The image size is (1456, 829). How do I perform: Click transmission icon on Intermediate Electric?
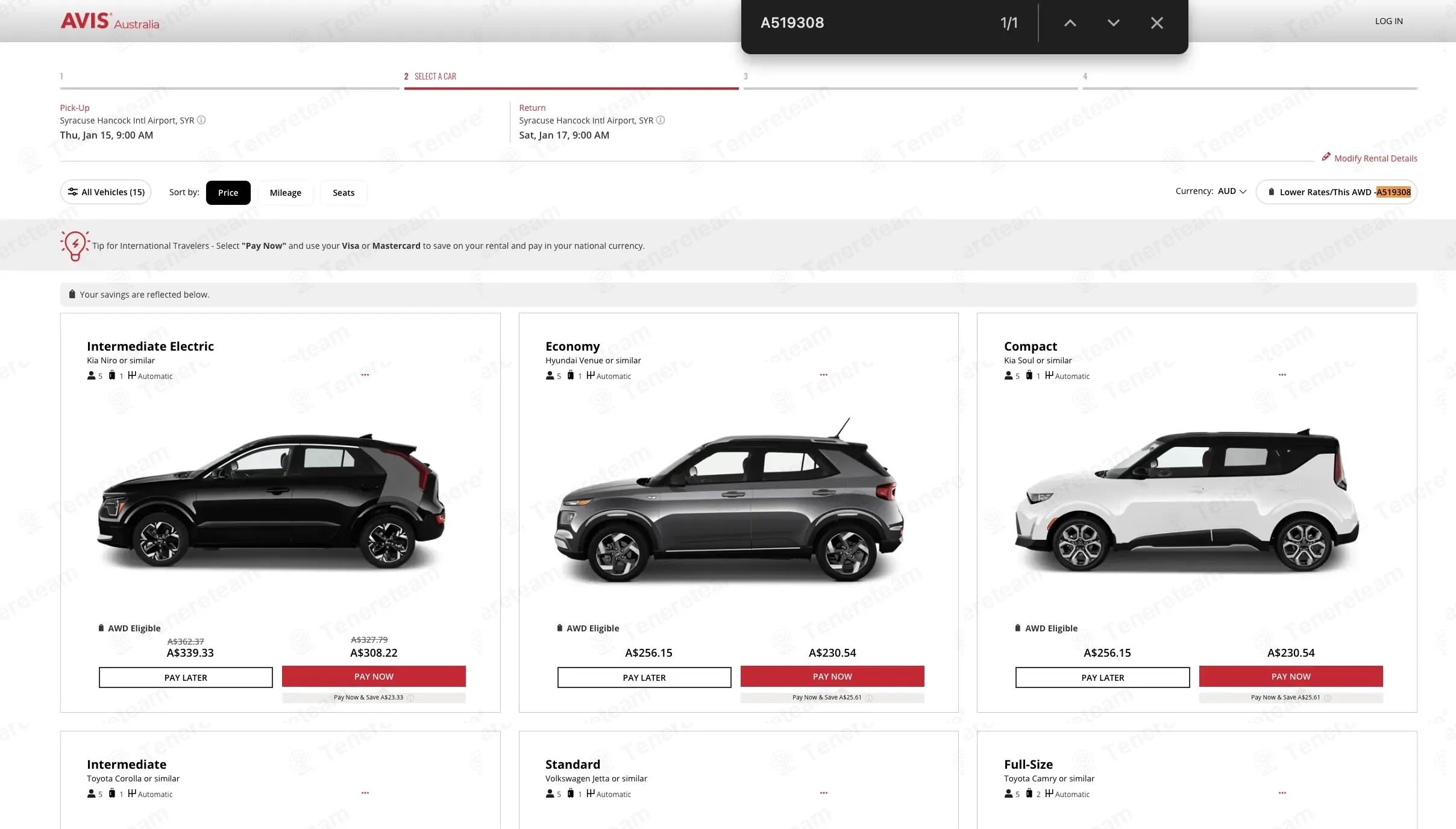click(131, 375)
